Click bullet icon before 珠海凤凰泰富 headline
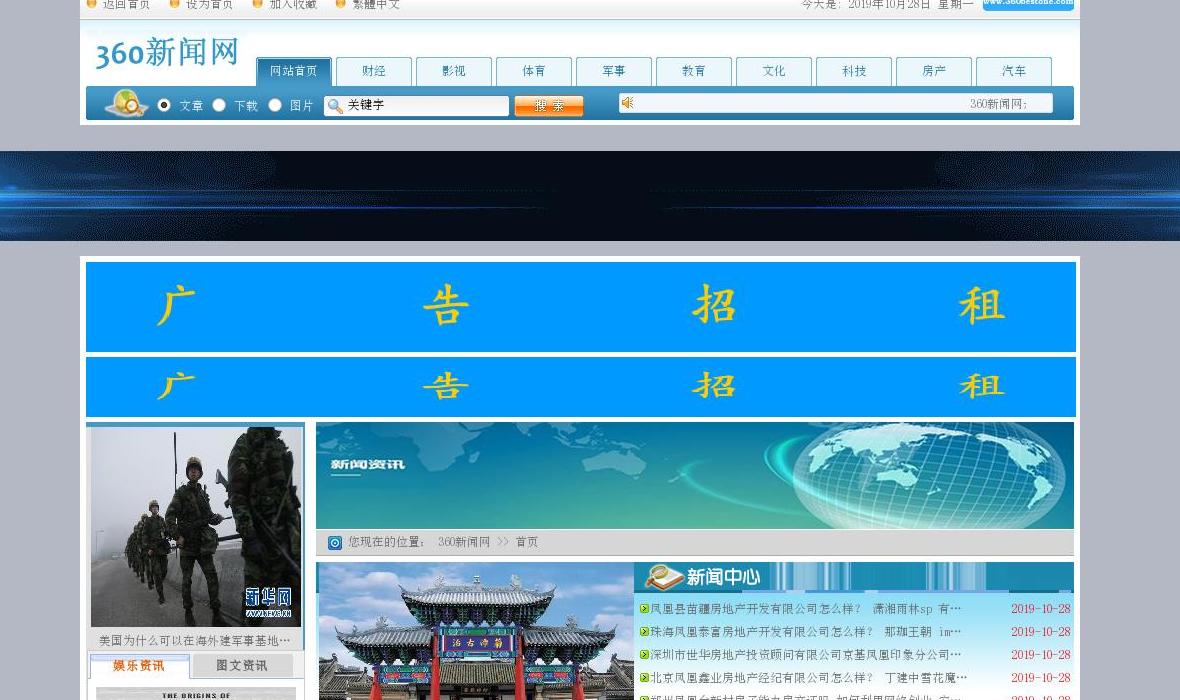Image resolution: width=1180 pixels, height=700 pixels. click(x=644, y=632)
